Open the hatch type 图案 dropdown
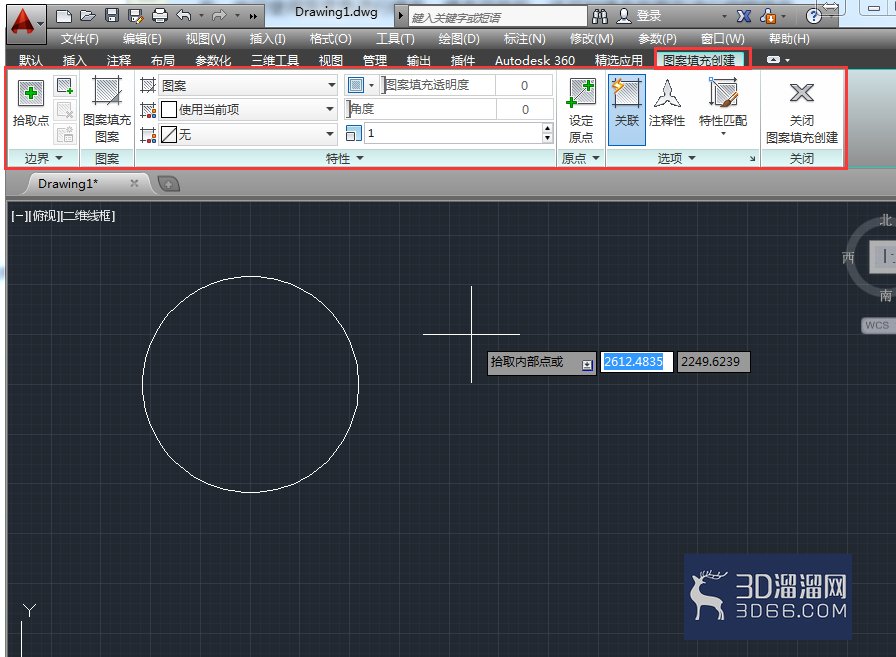The image size is (896, 657). [x=248, y=86]
